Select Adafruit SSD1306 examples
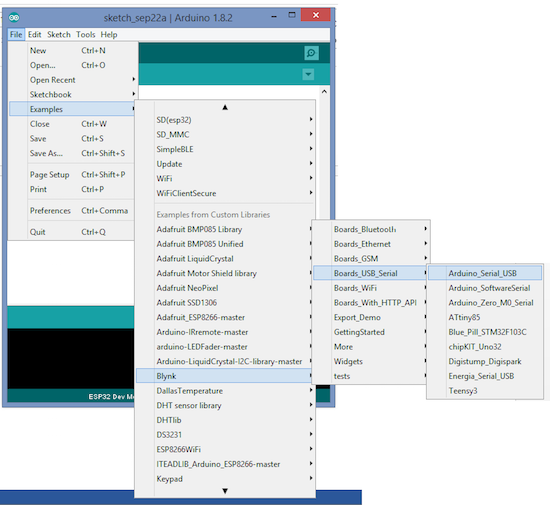 [224, 303]
